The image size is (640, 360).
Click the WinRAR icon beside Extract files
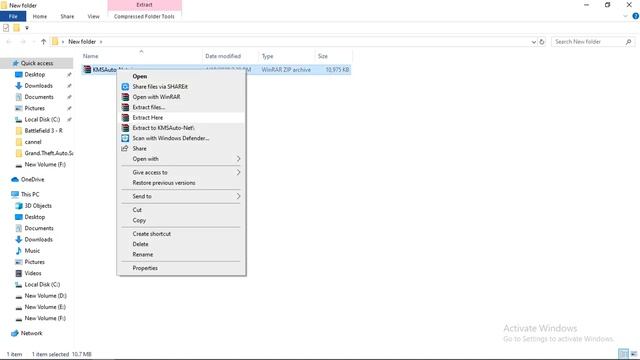click(125, 107)
